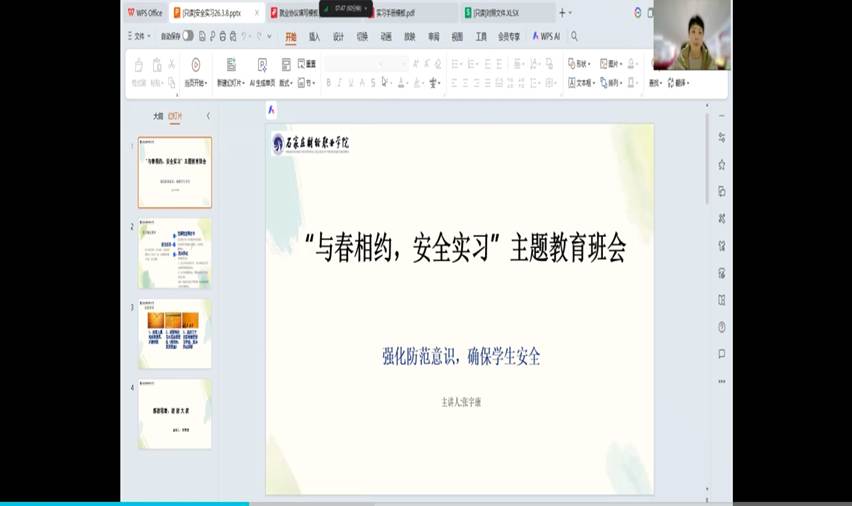
Task: Click the print icon in quick access bar
Action: coord(223,36)
